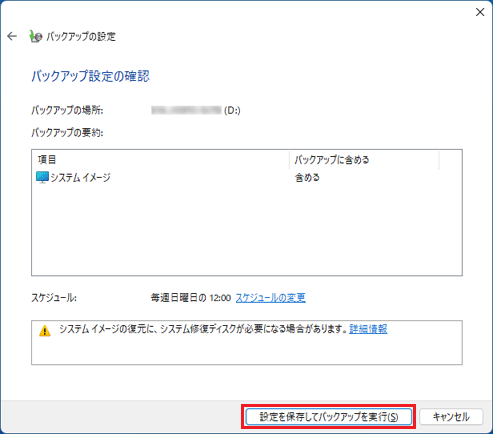This screenshot has width=493, height=434.
Task: Click 設定を保存してバックアップを実行 button
Action: click(x=329, y=417)
